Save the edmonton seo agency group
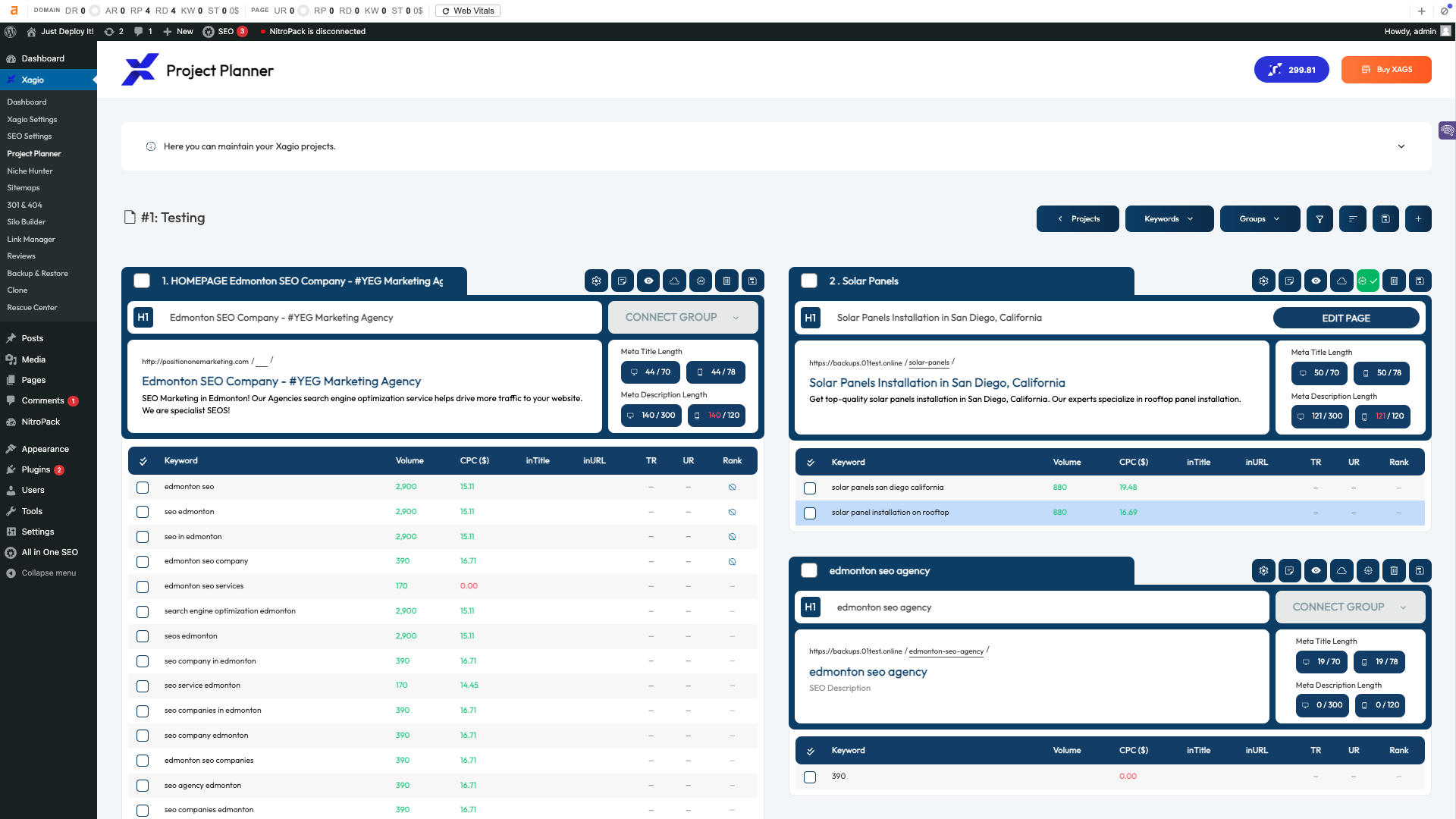Viewport: 1456px width, 819px height. pyautogui.click(x=1420, y=570)
